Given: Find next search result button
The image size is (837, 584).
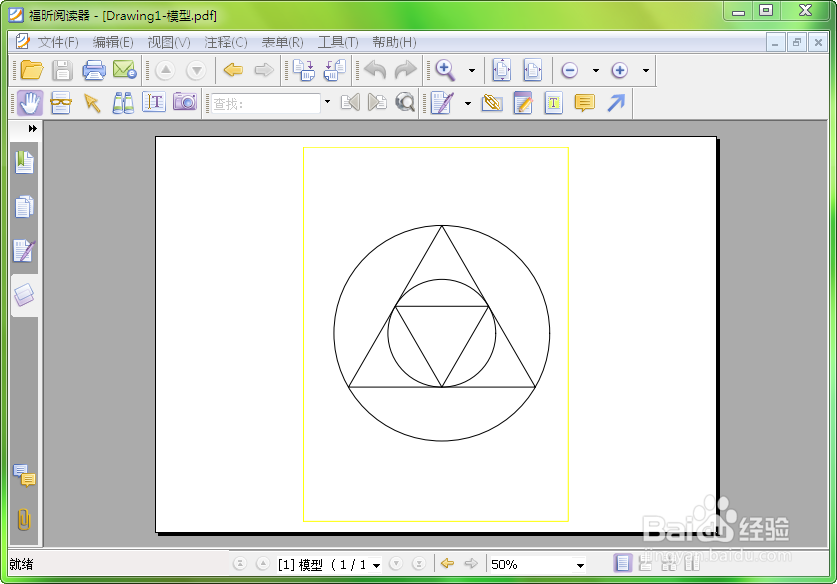Looking at the screenshot, I should 377,102.
